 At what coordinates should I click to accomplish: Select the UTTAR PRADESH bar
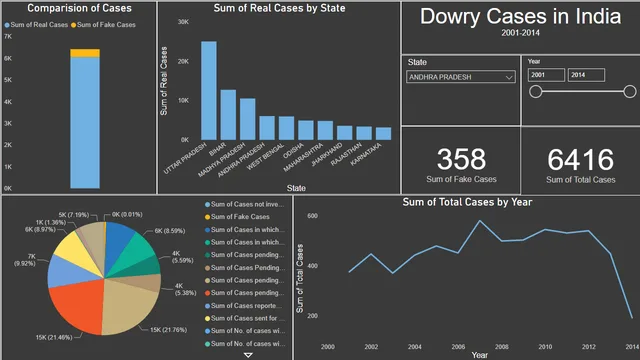[x=209, y=91]
